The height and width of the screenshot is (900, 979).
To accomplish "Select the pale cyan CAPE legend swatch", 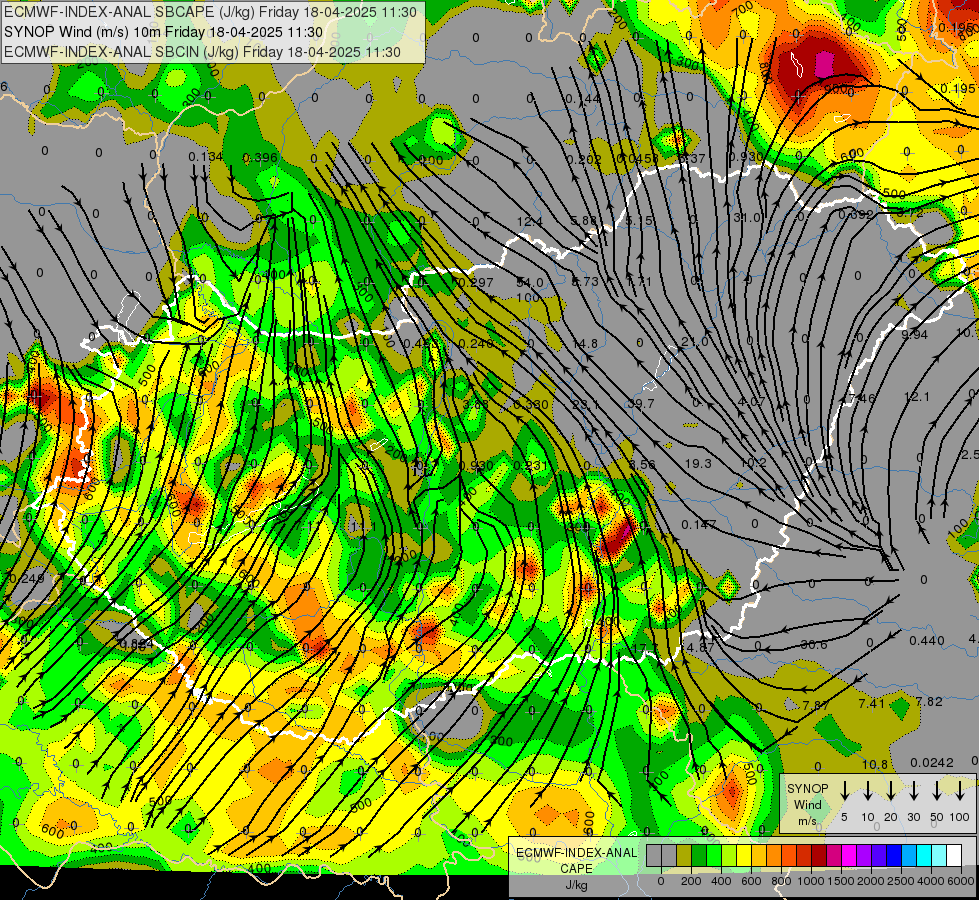I will click(940, 855).
